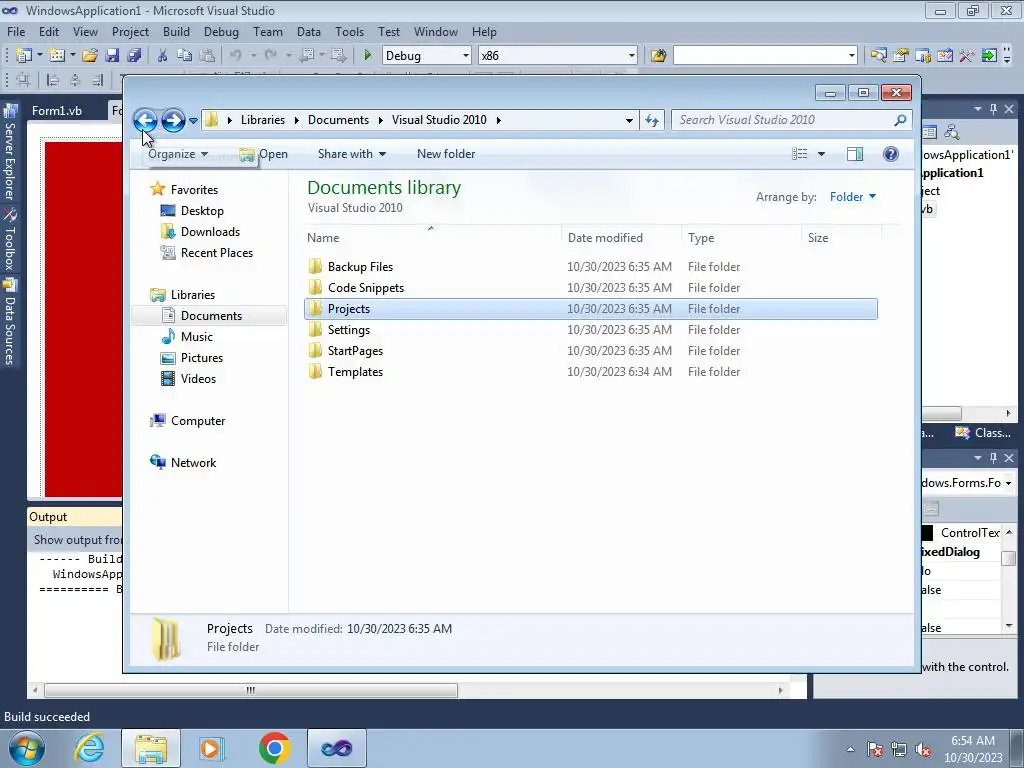Click the Explorer Back arrow button
The width and height of the screenshot is (1024, 768).
click(145, 120)
